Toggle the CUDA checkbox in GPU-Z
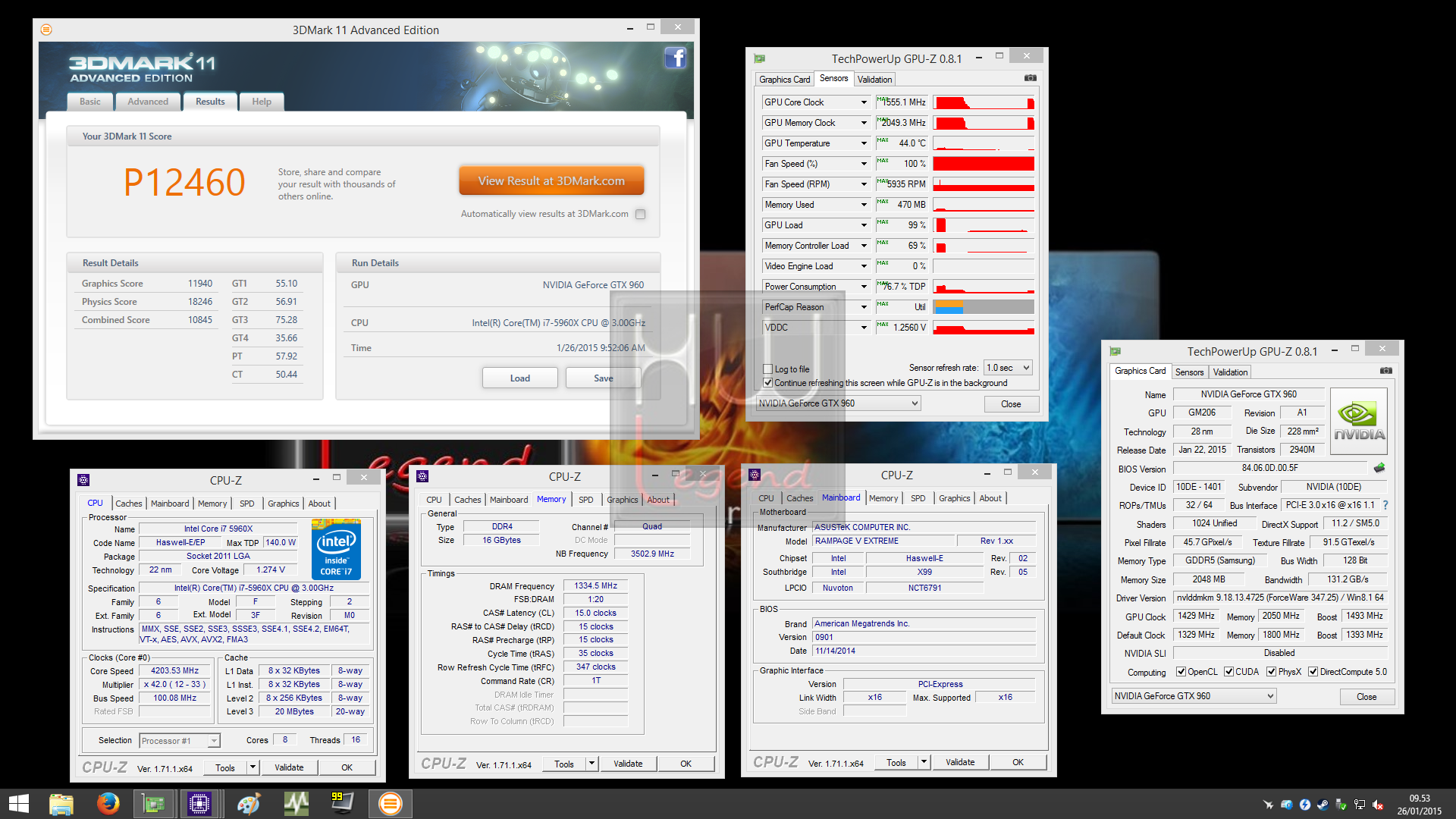Viewport: 1456px width, 819px height. click(x=1228, y=672)
